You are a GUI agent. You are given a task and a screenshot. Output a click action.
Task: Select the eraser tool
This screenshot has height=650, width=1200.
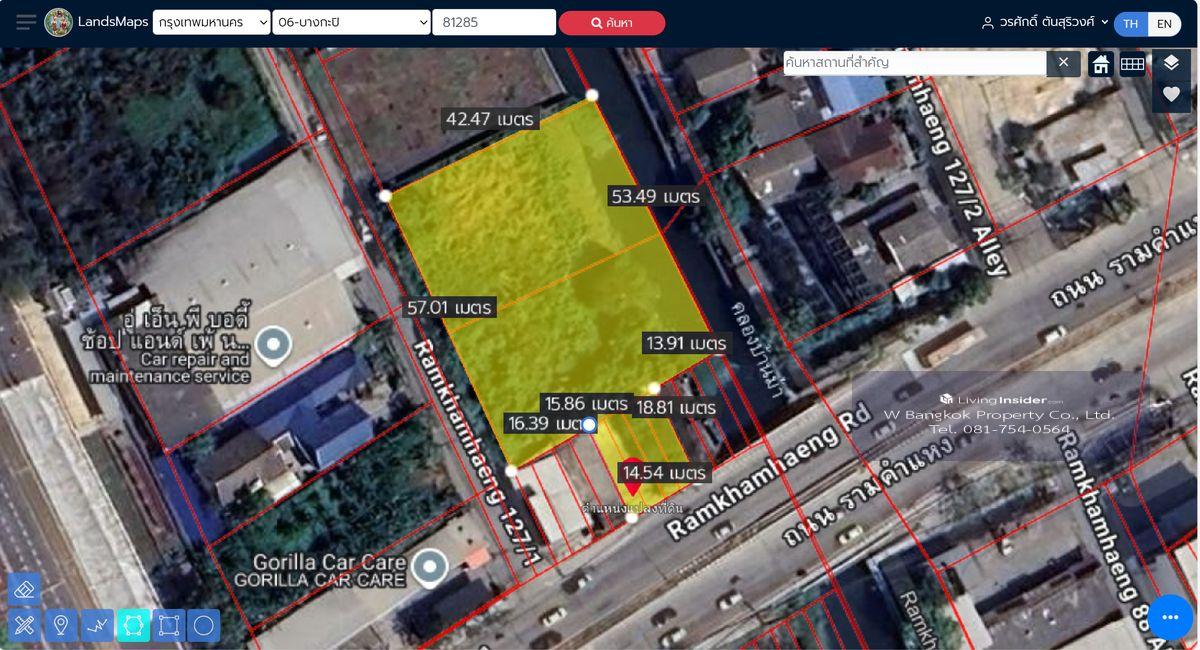[x=24, y=589]
